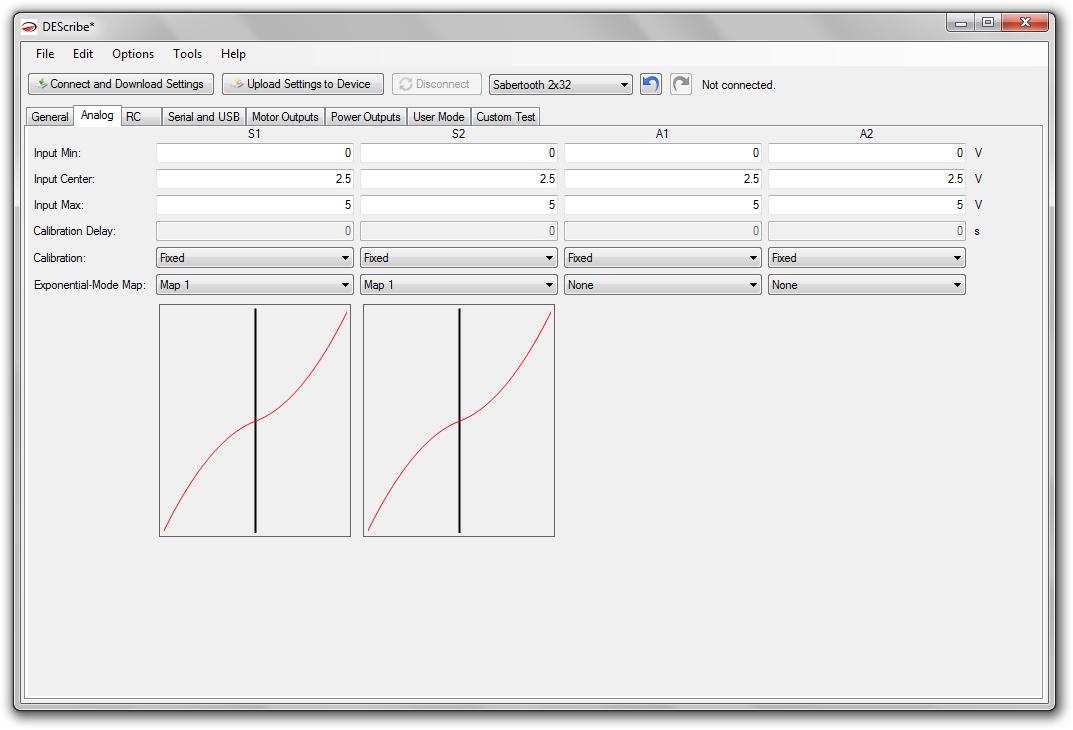
Task: Open the Sabertooth 2x32 device dropdown
Action: (x=560, y=85)
